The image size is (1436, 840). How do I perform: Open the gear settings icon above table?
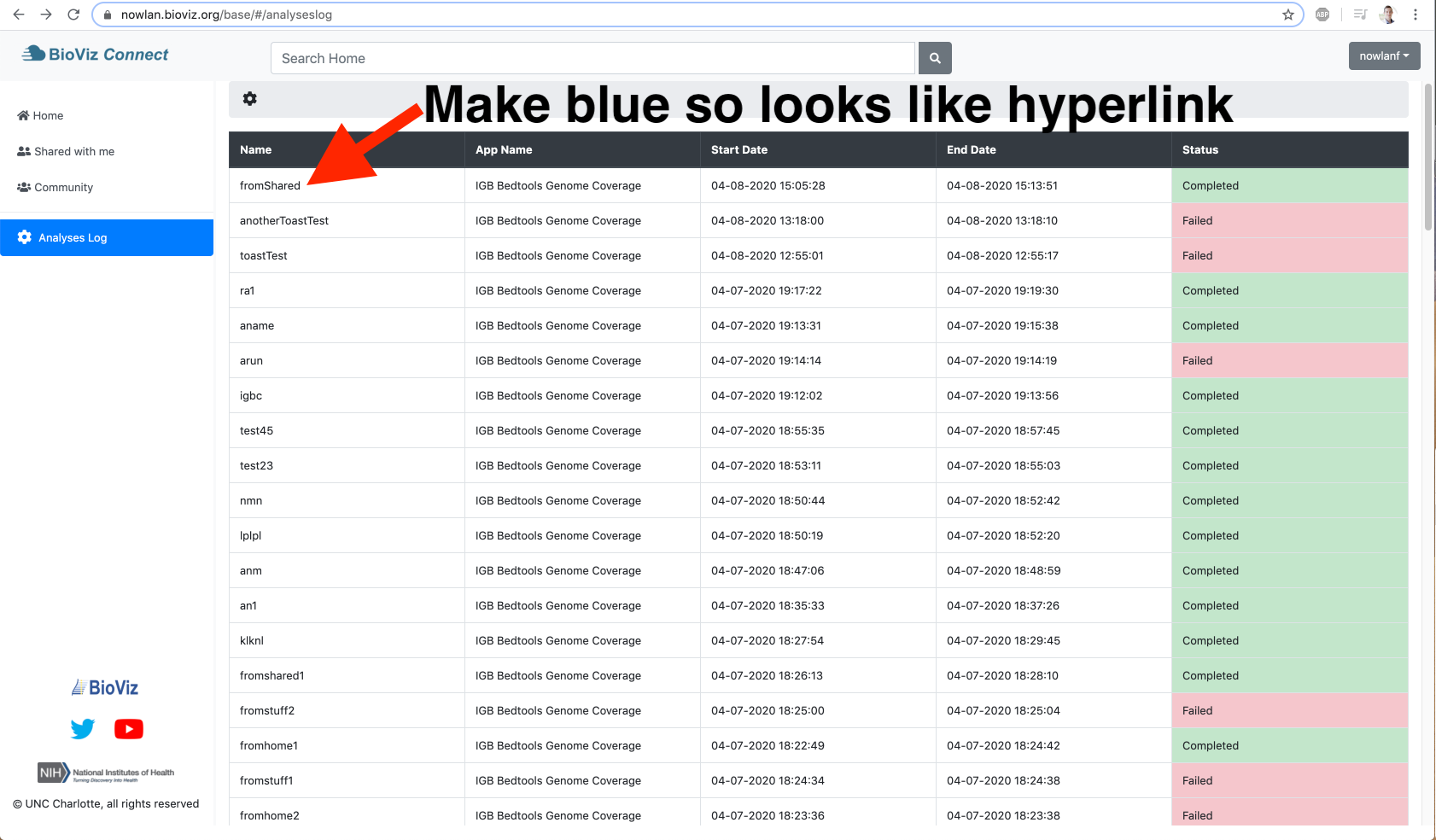point(249,99)
